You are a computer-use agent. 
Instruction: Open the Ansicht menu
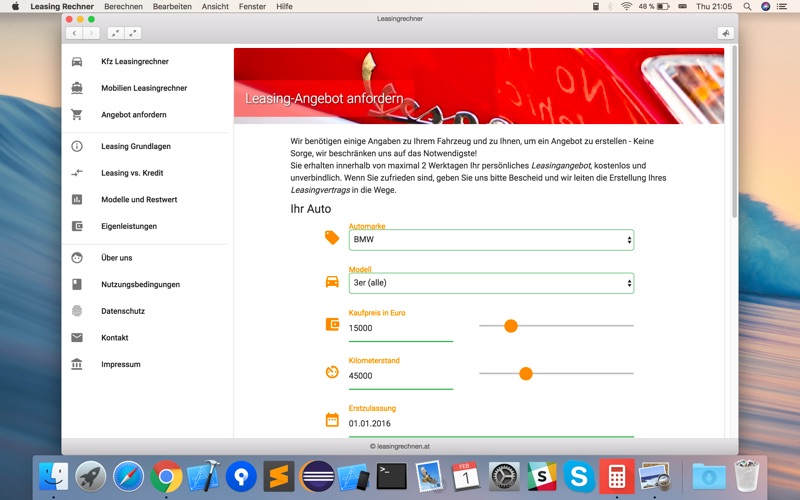[x=215, y=6]
